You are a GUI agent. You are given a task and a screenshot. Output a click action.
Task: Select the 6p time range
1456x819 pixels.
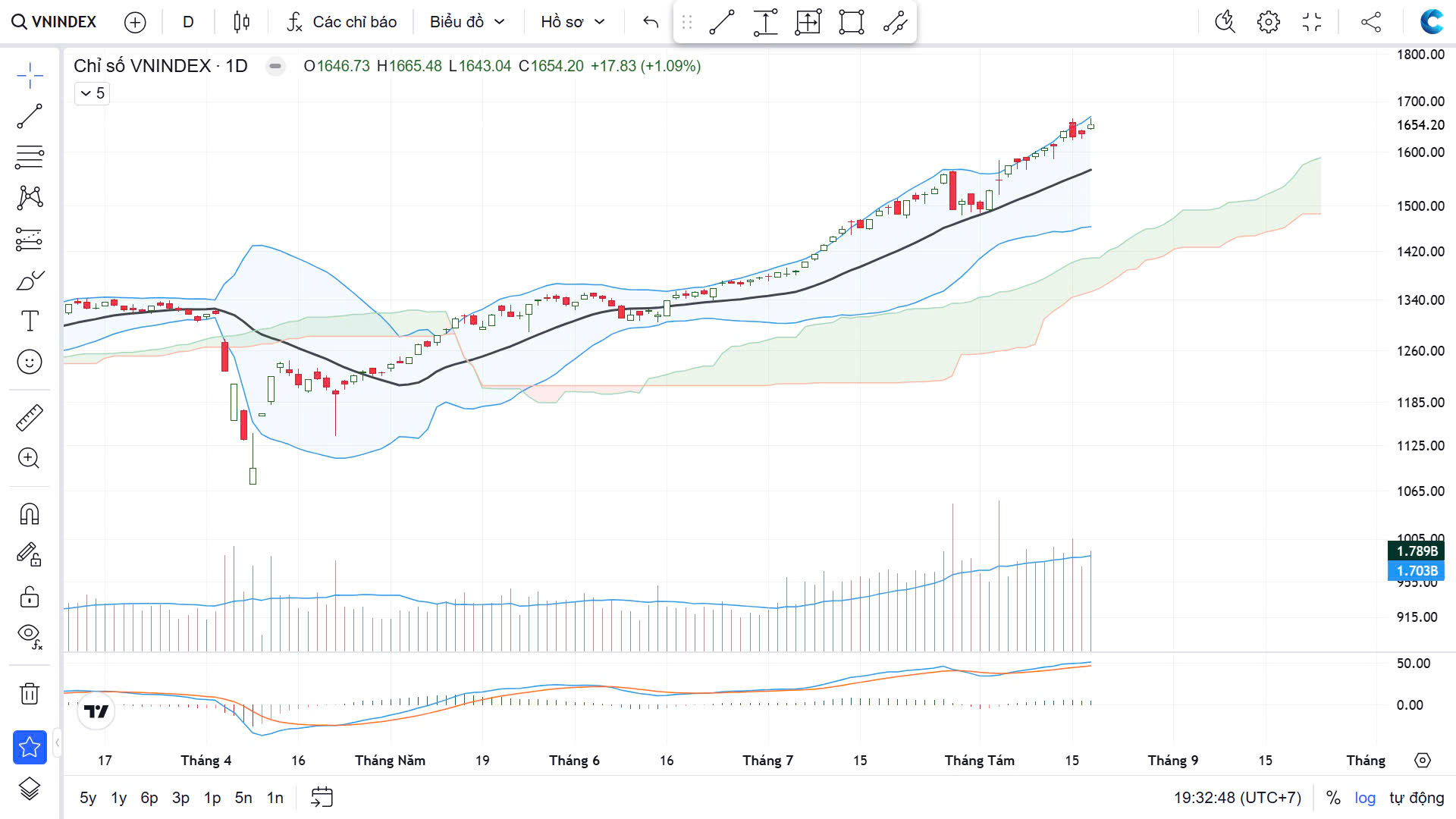coord(149,798)
